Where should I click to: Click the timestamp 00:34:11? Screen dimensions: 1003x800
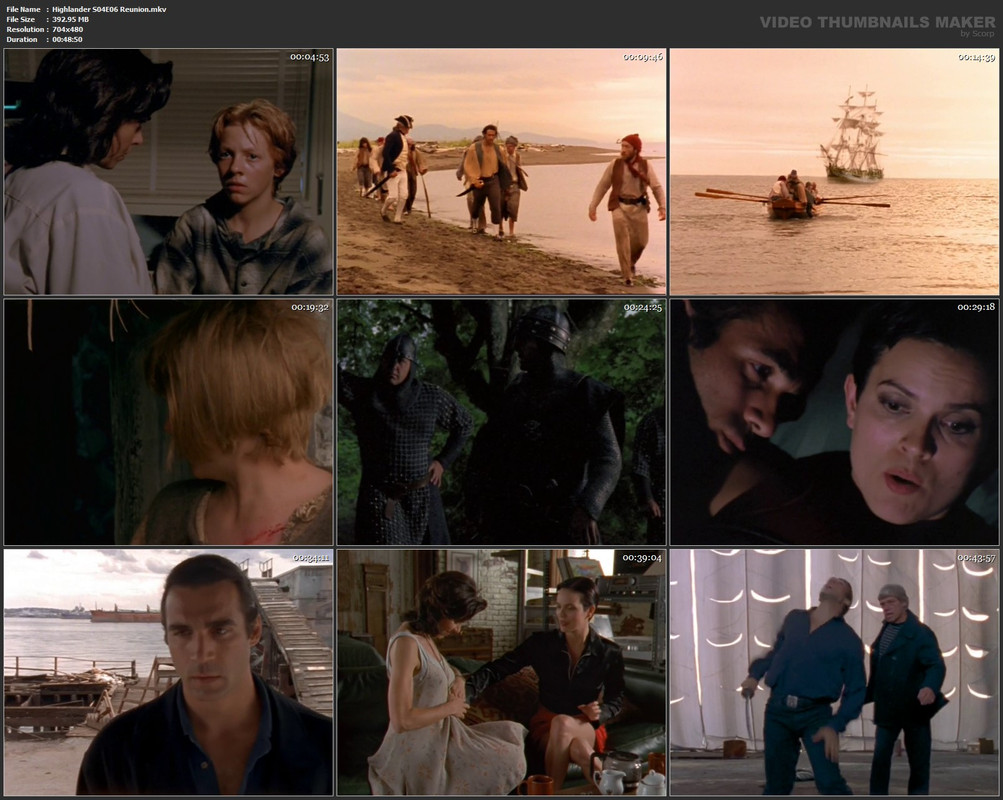coord(311,558)
